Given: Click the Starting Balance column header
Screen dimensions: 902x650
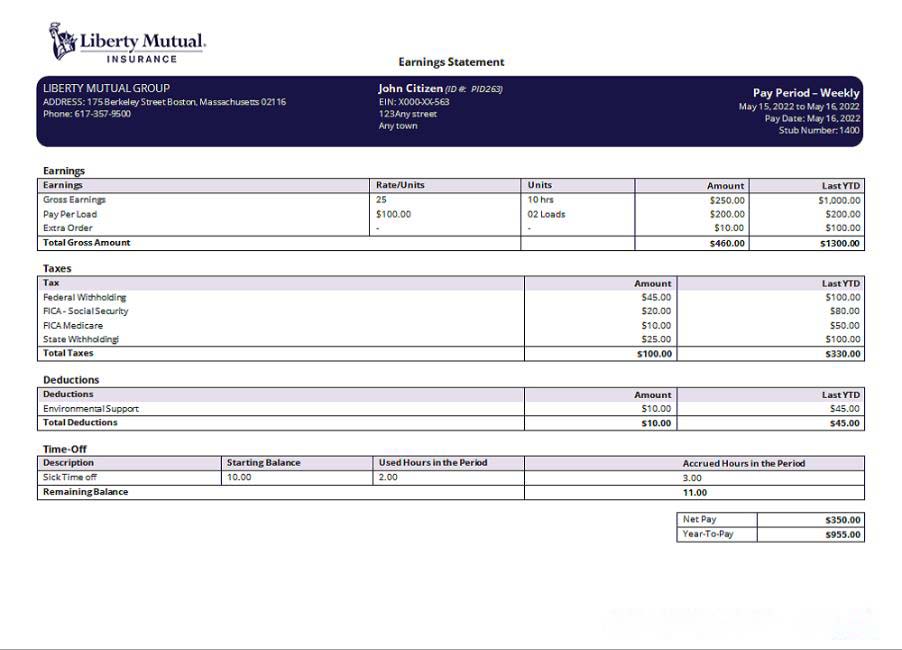Looking at the screenshot, I should pos(263,463).
